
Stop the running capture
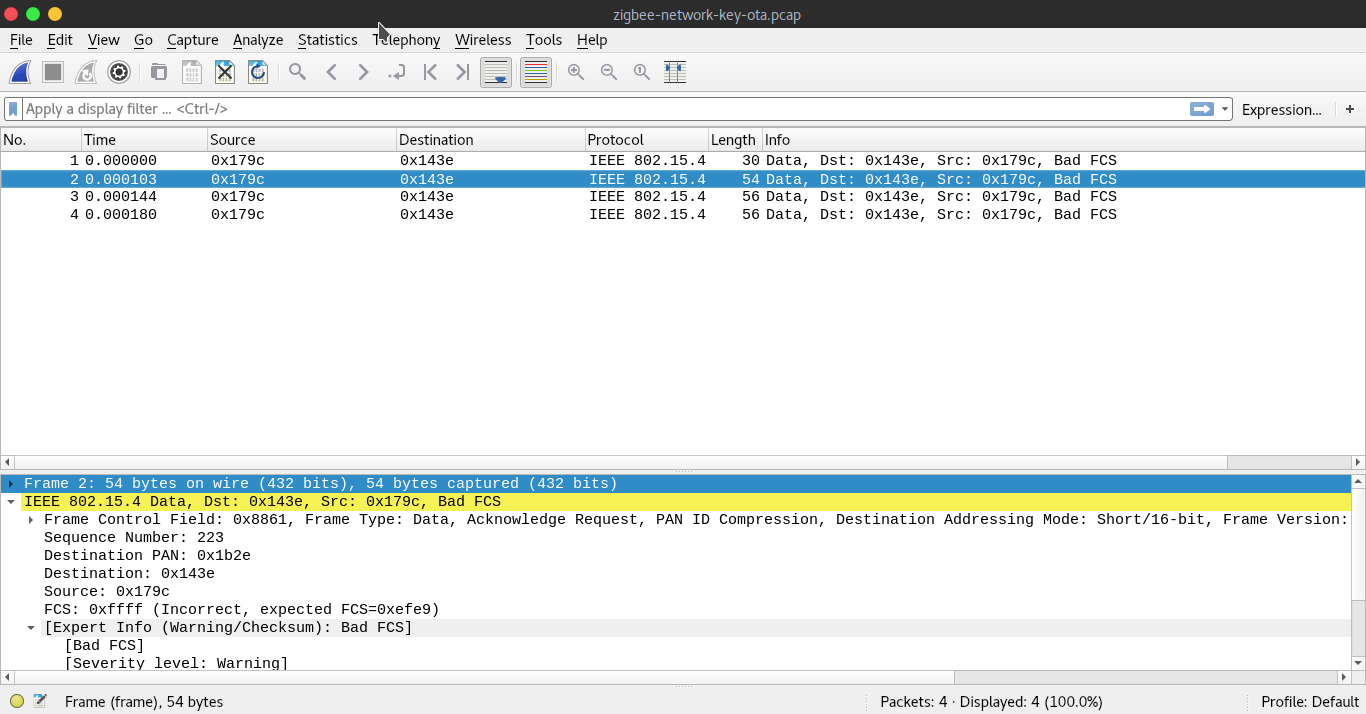tap(54, 72)
